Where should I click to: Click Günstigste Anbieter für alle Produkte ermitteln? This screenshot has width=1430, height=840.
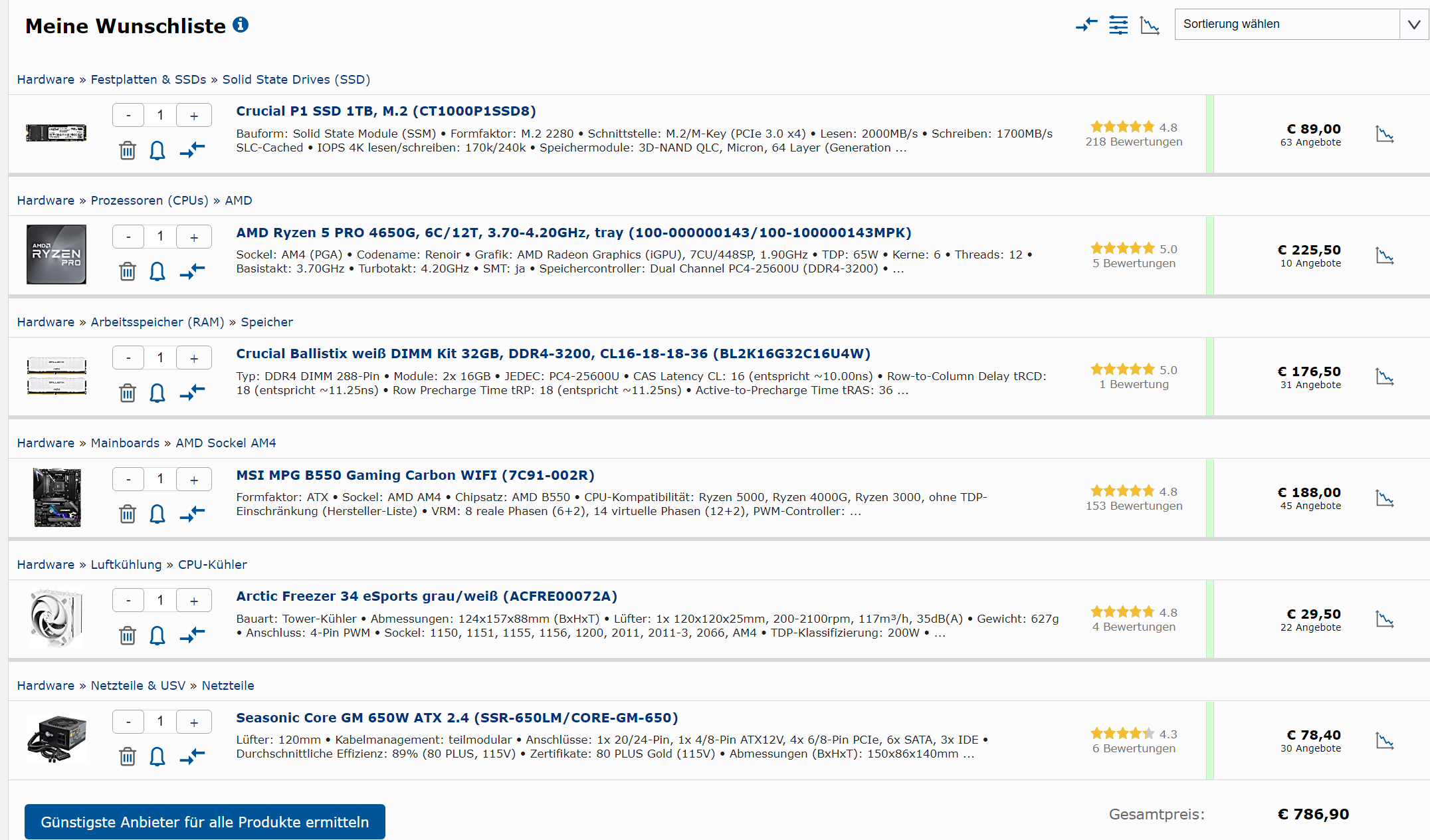click(205, 822)
